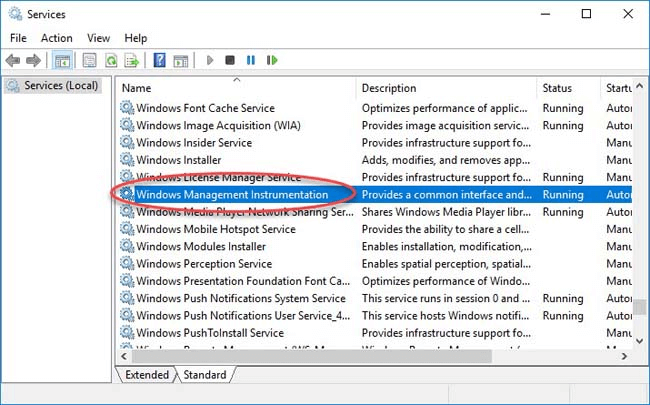This screenshot has width=650, height=405.
Task: Click vertical scrollbar up arrow
Action: click(x=640, y=86)
